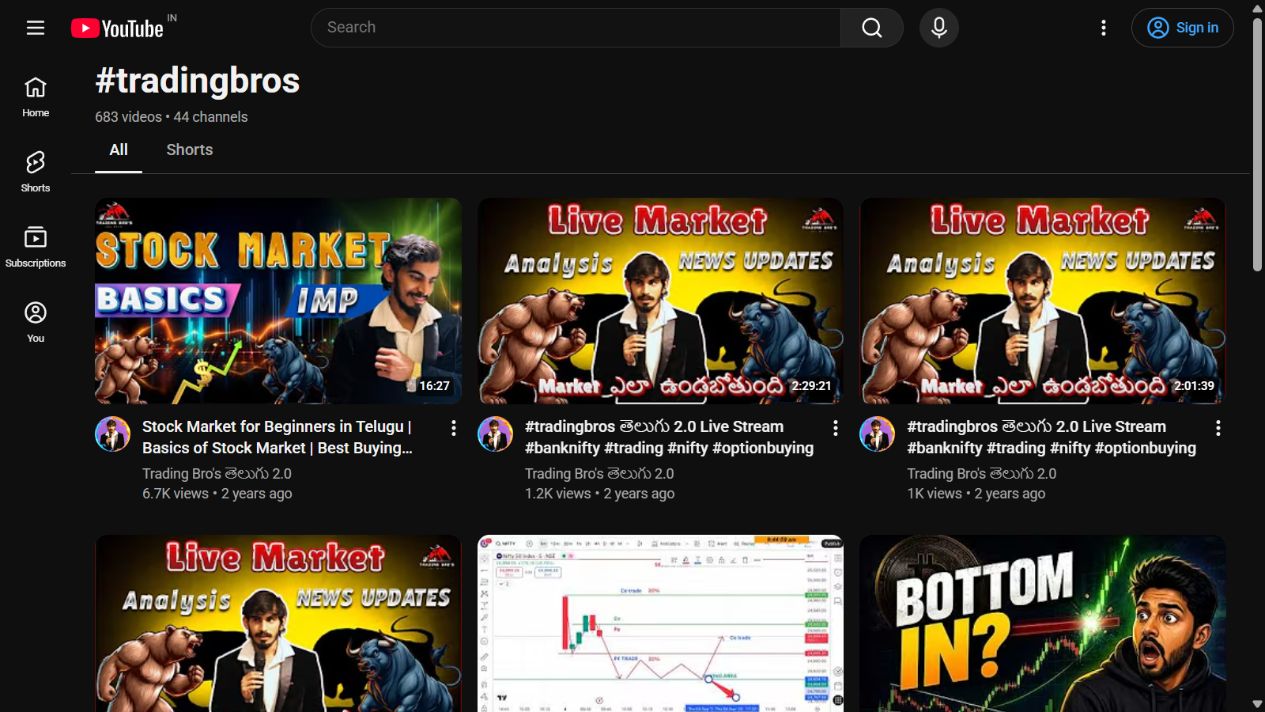Open Subscriptions in the sidebar
The height and width of the screenshot is (712, 1265).
click(36, 247)
